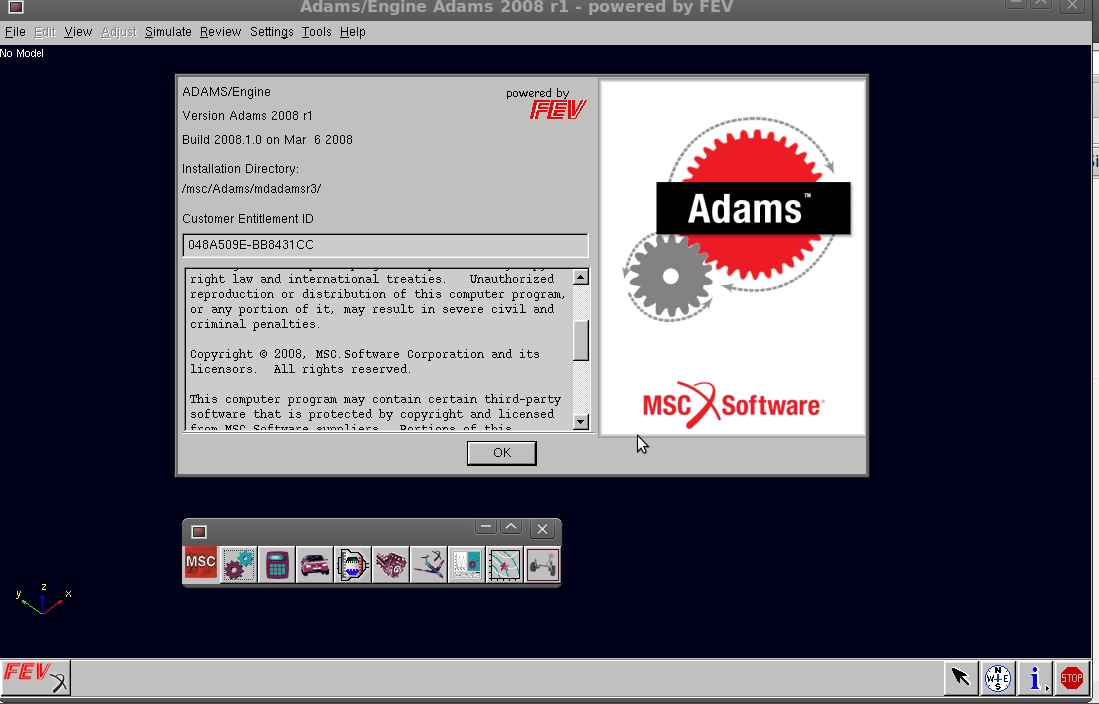Click the 'Installation Directory:' label

tap(240, 169)
